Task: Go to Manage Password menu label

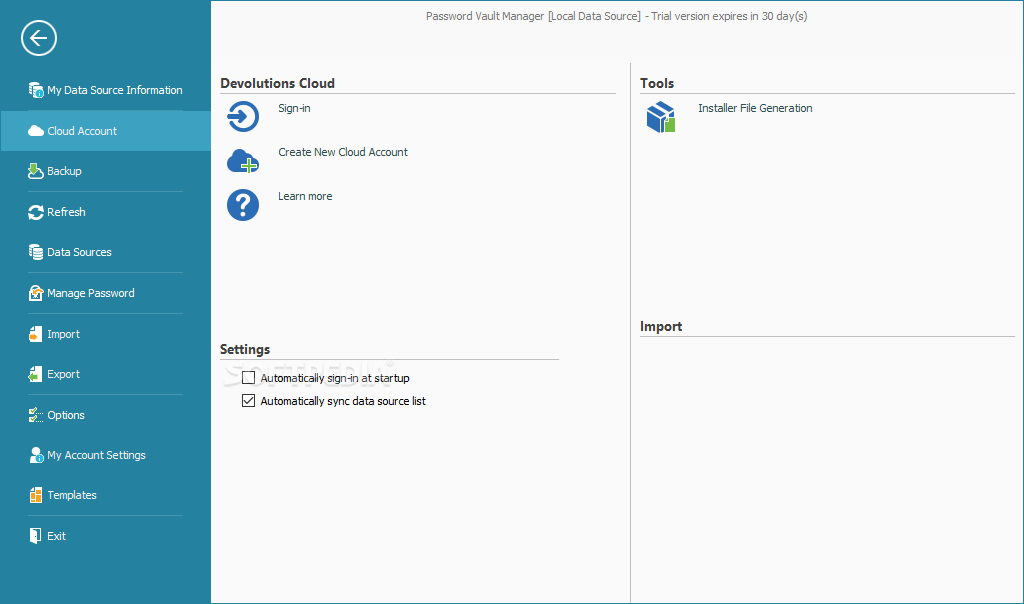Action: [x=91, y=293]
